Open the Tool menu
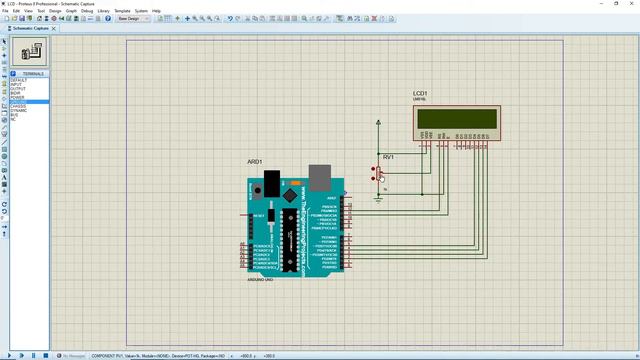 tap(41, 11)
